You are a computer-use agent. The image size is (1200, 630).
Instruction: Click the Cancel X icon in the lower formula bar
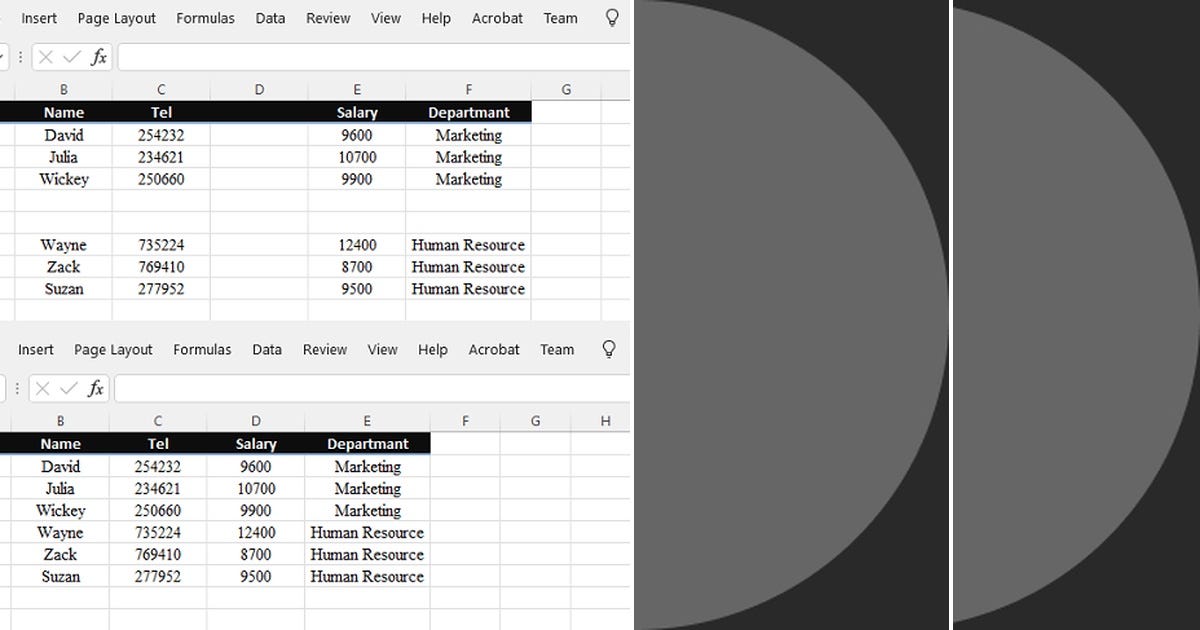tap(41, 388)
